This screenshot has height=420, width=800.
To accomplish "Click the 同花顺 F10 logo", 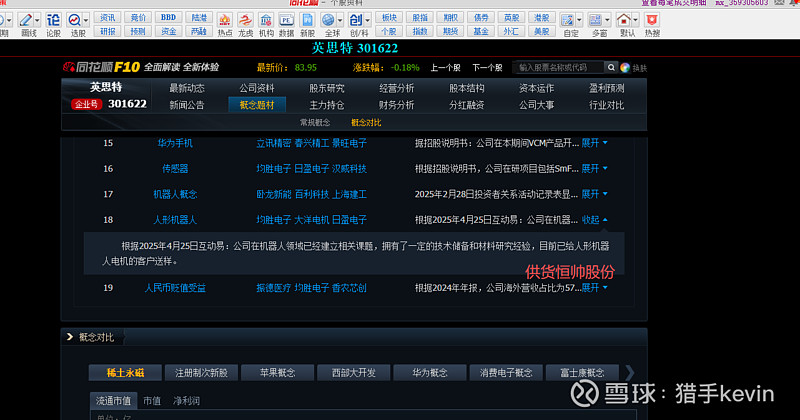I will [x=101, y=67].
